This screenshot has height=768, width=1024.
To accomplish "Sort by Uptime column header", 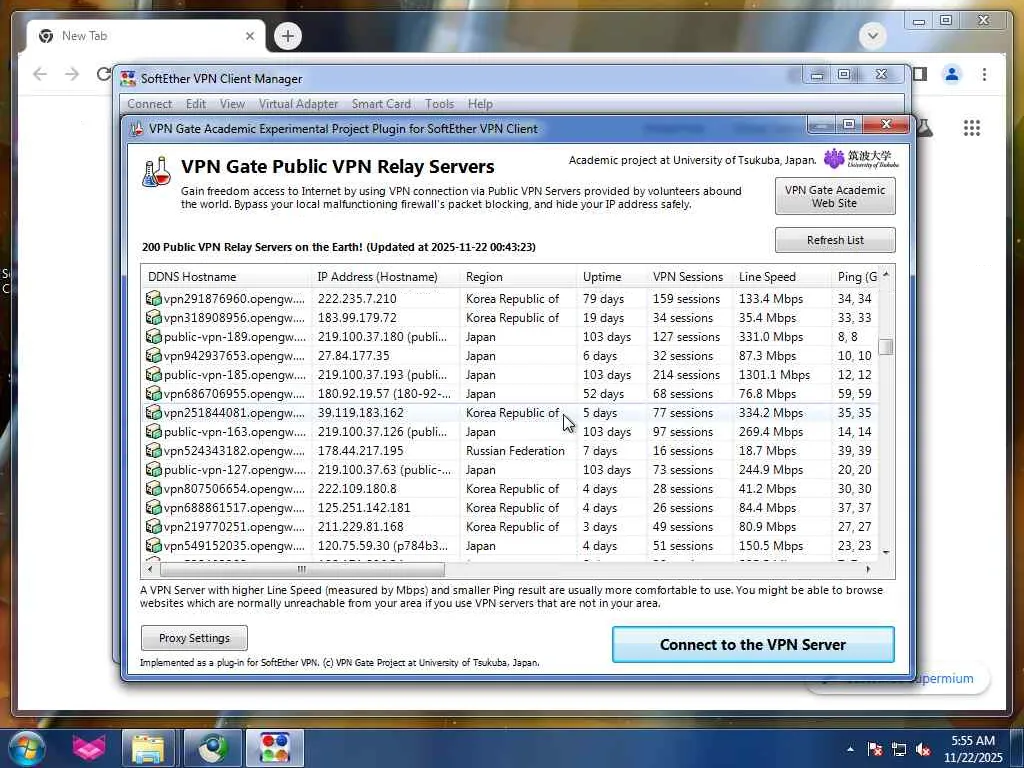I will pyautogui.click(x=612, y=276).
